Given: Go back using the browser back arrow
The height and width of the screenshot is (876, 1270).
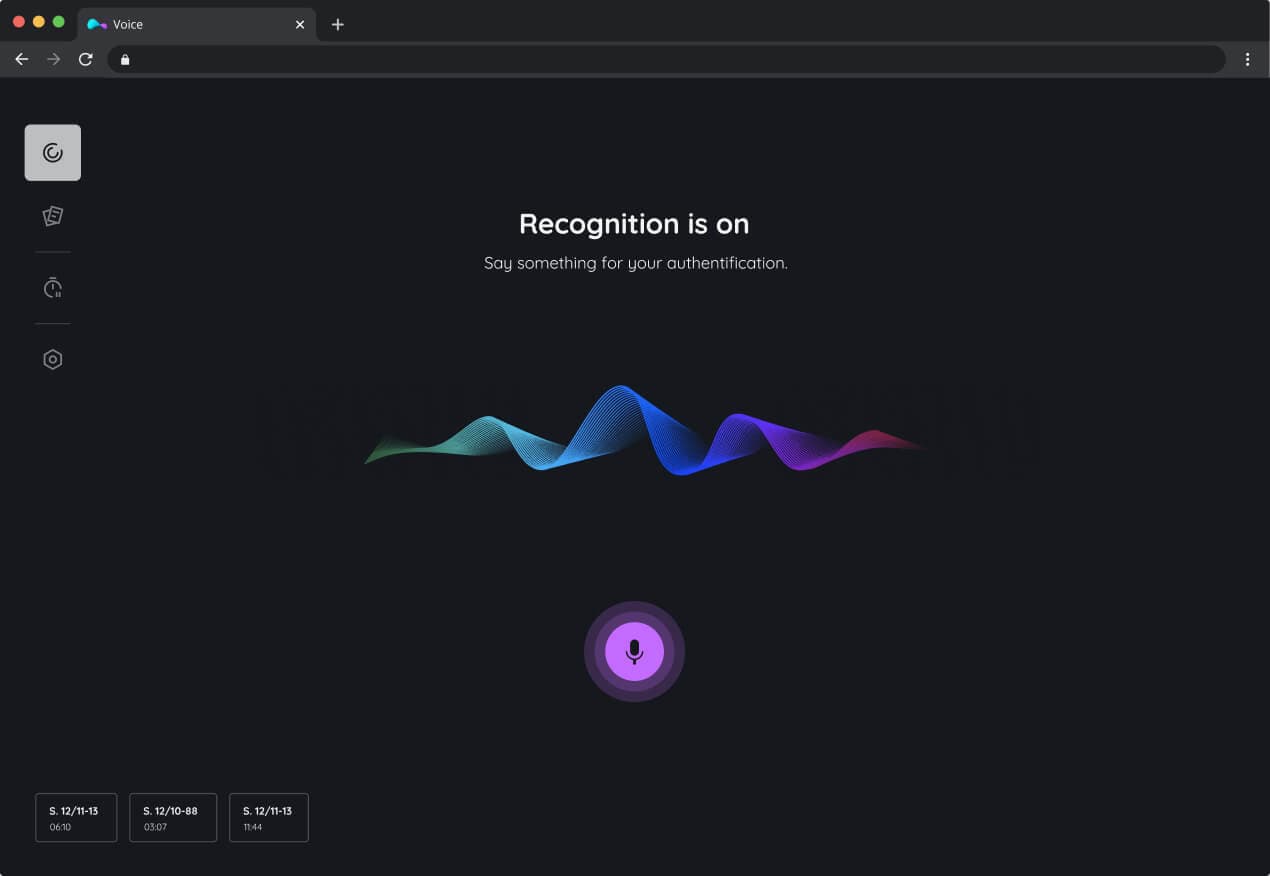Looking at the screenshot, I should point(22,60).
